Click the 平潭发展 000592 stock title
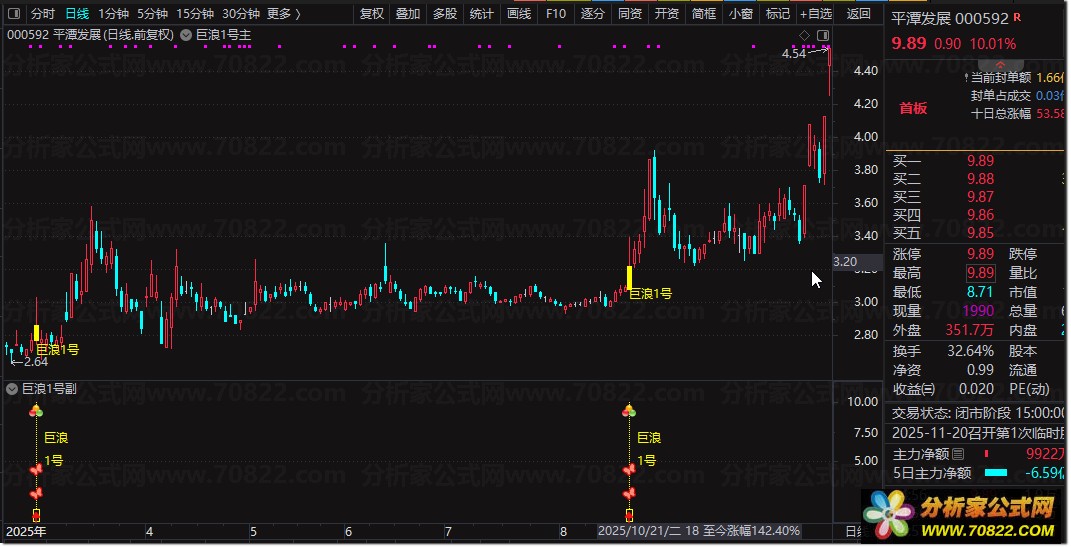Viewport: 1071px width, 547px height. pos(949,18)
